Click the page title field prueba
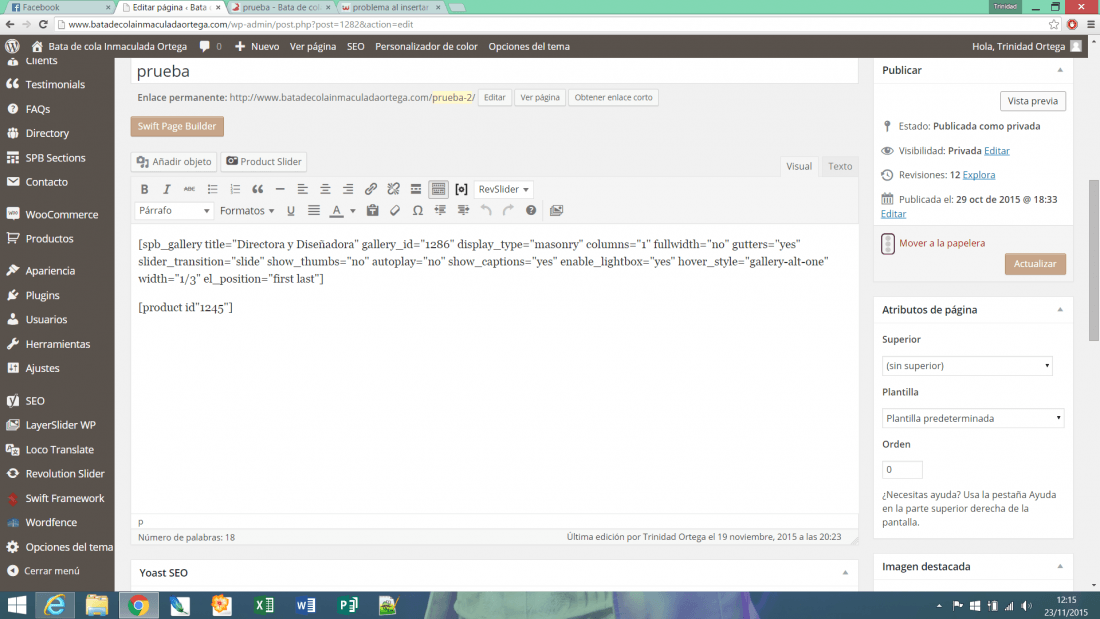 494,71
